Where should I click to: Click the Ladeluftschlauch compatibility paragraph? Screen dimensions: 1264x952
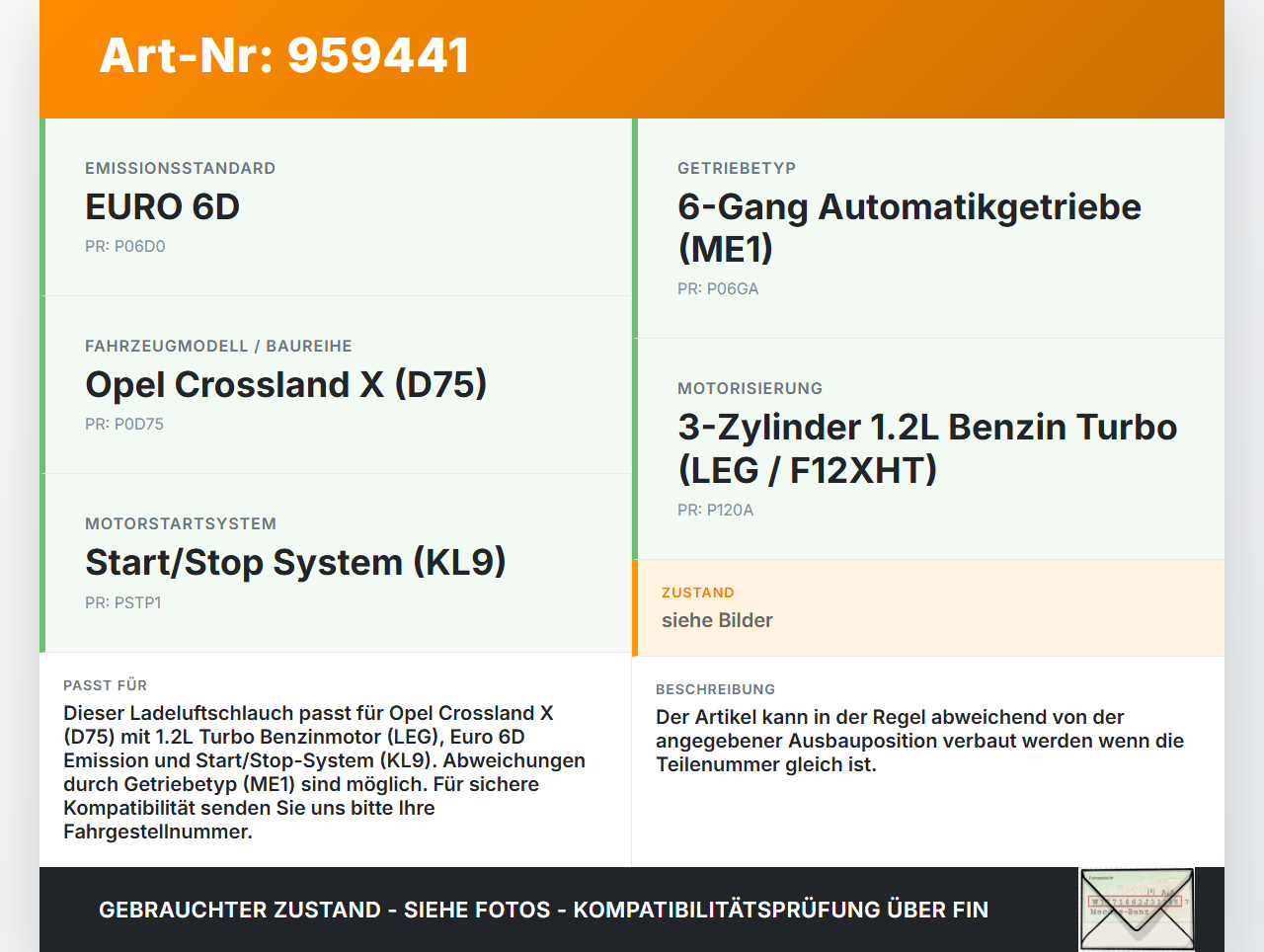coord(324,772)
